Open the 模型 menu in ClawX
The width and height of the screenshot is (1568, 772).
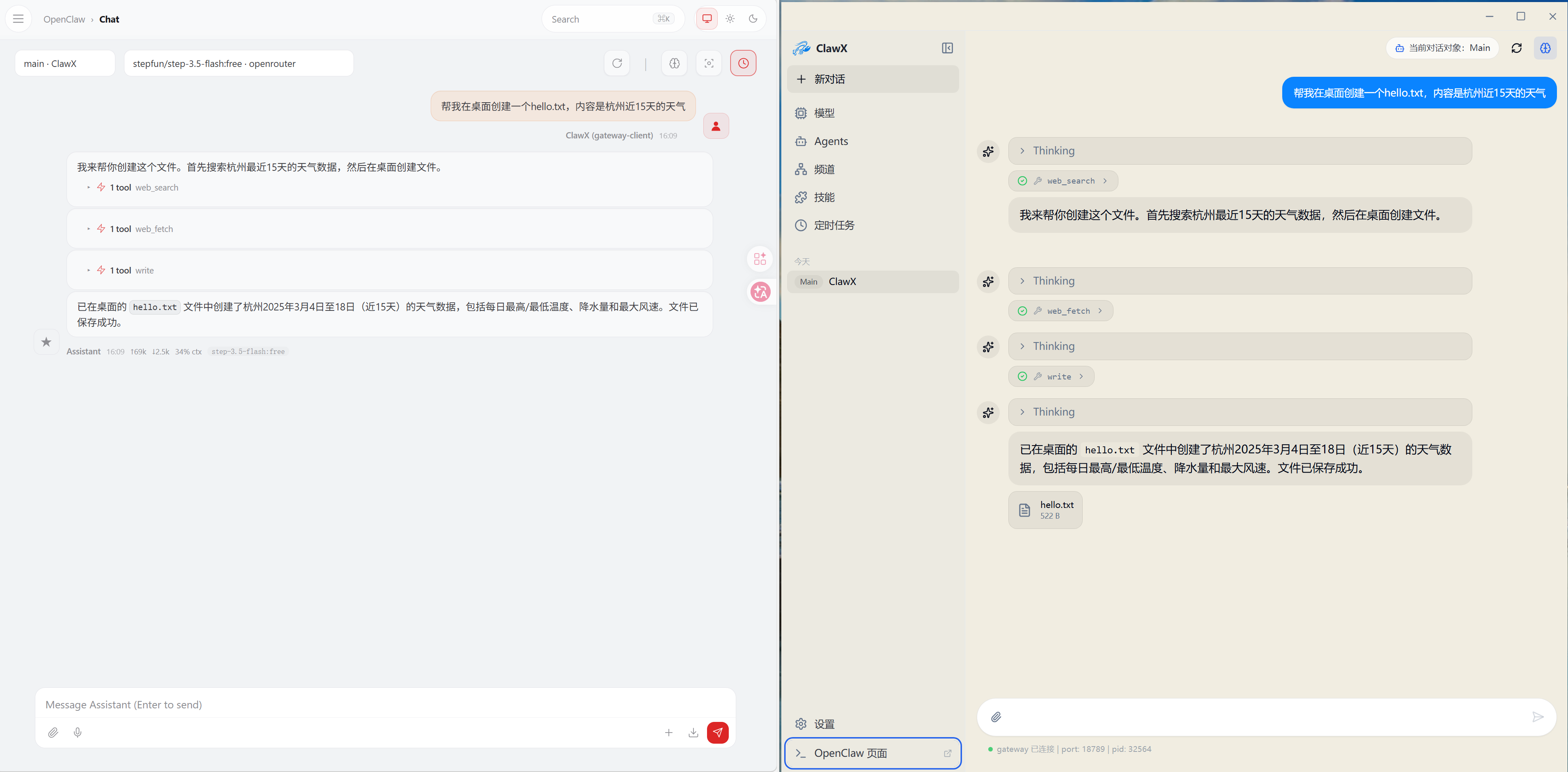point(872,113)
